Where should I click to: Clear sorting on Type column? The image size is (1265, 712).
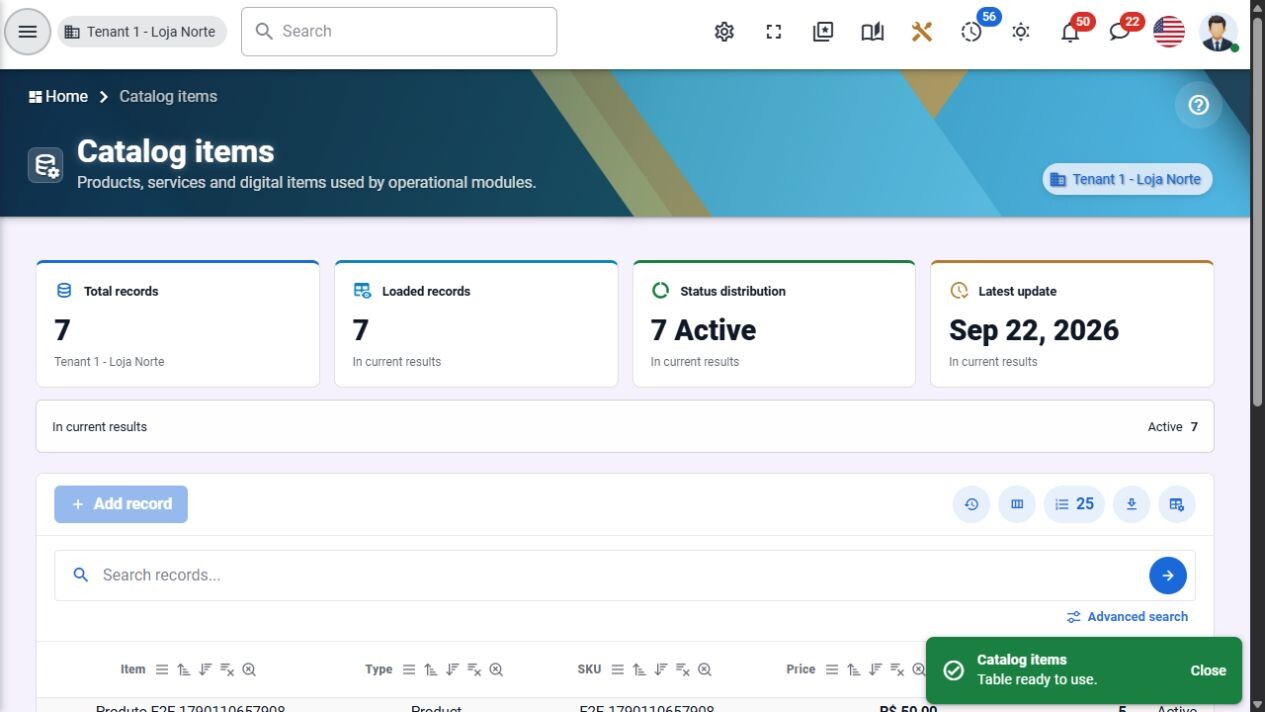point(474,670)
